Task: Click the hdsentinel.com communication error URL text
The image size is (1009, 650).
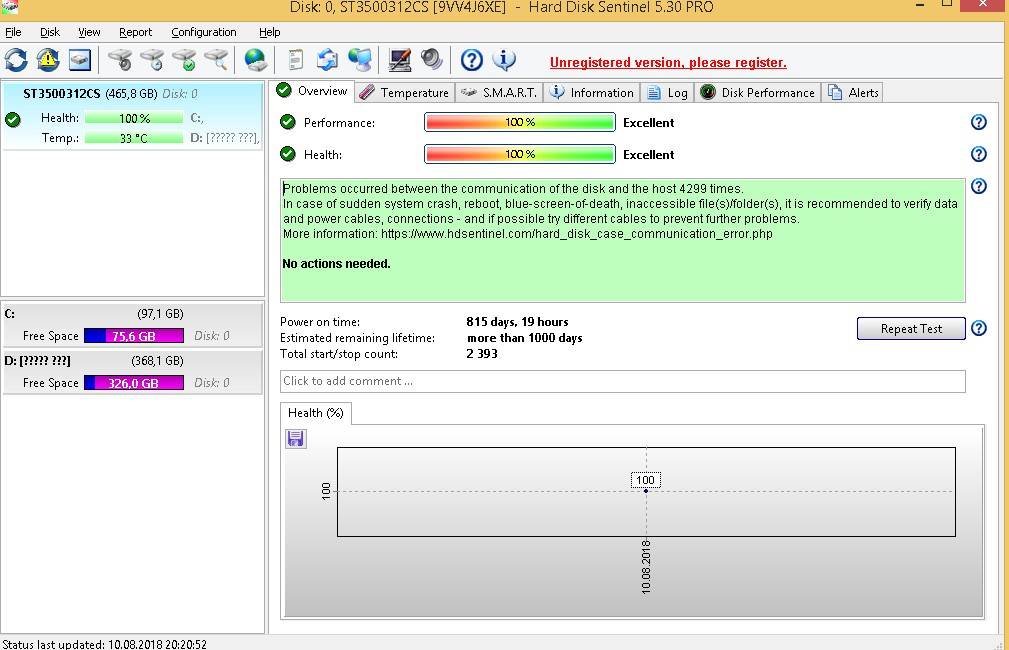Action: [x=577, y=234]
